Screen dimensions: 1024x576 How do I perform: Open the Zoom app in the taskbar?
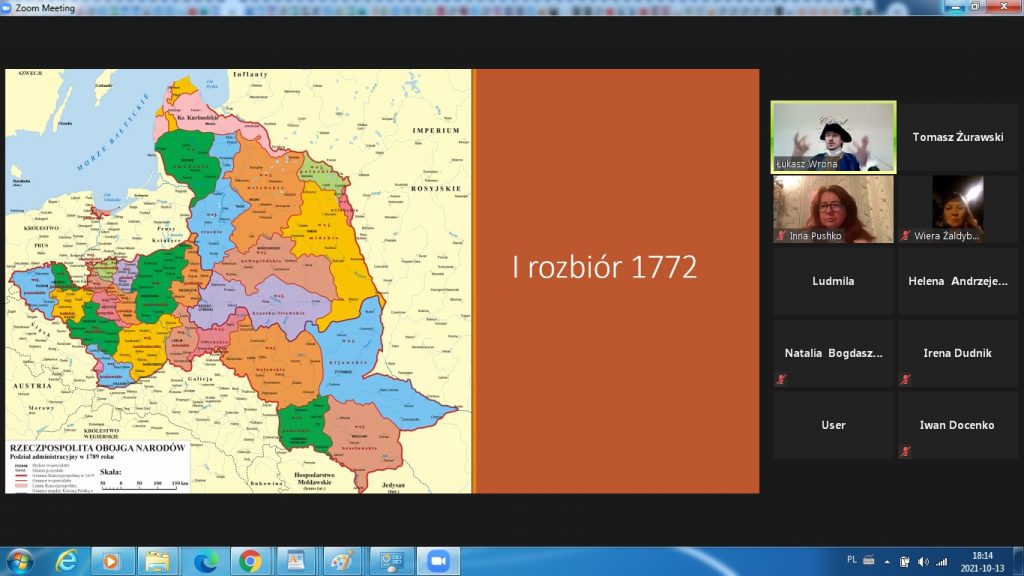point(437,561)
